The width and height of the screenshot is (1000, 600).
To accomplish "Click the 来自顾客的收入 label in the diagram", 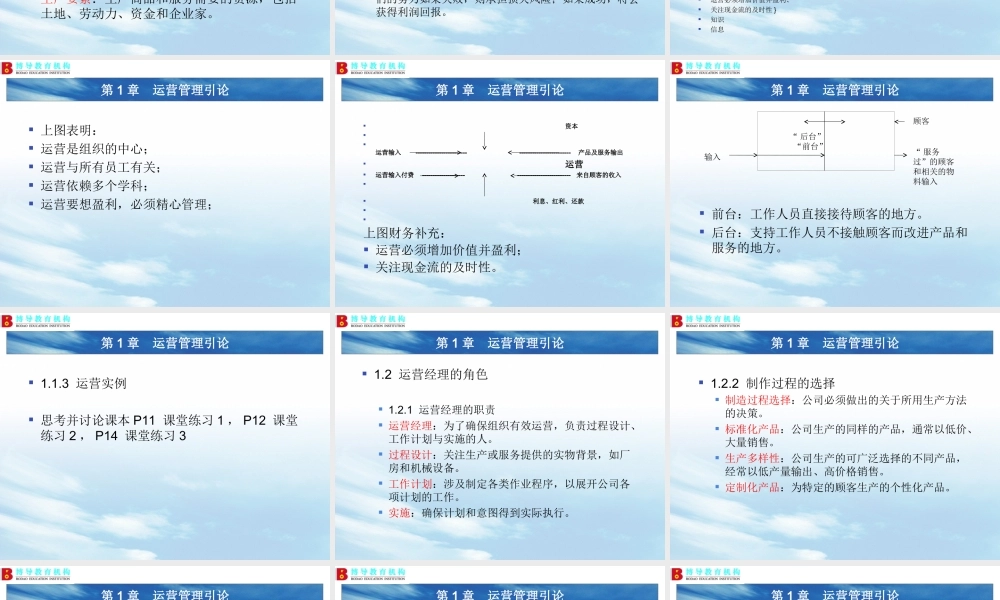I will coord(599,175).
